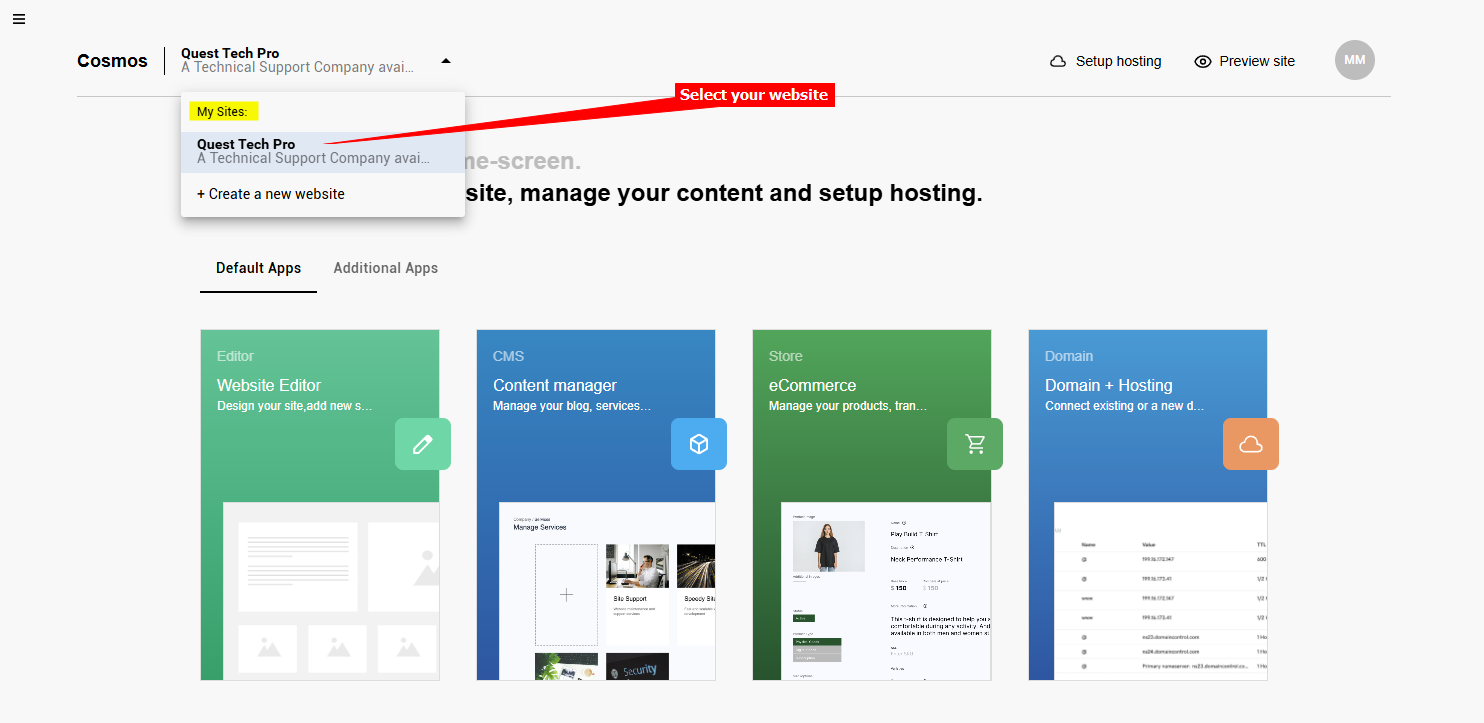Click the Domain DNS records preview thumbnail

pos(1160,590)
